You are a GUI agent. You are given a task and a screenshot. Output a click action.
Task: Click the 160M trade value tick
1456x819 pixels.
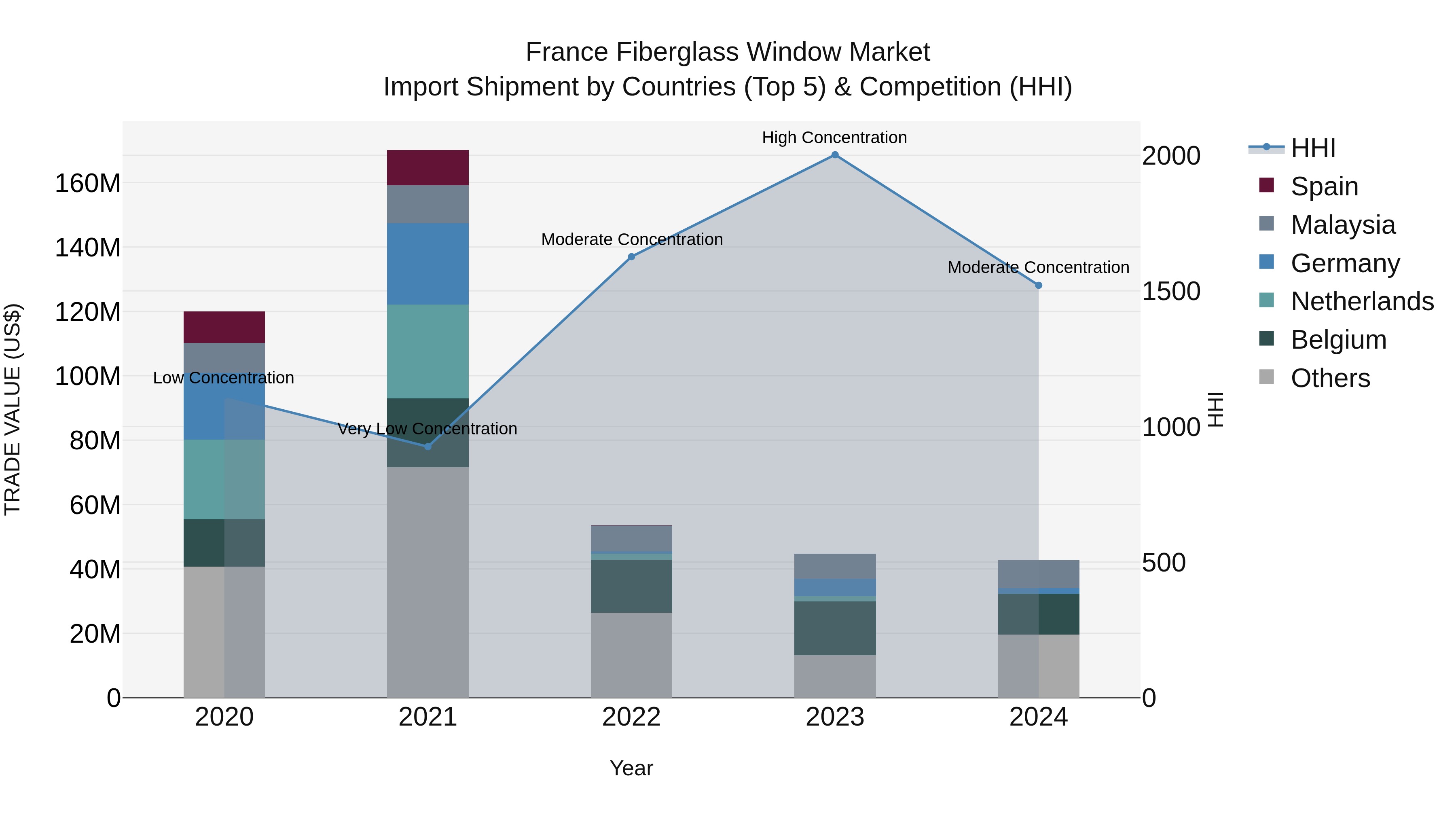[x=88, y=183]
